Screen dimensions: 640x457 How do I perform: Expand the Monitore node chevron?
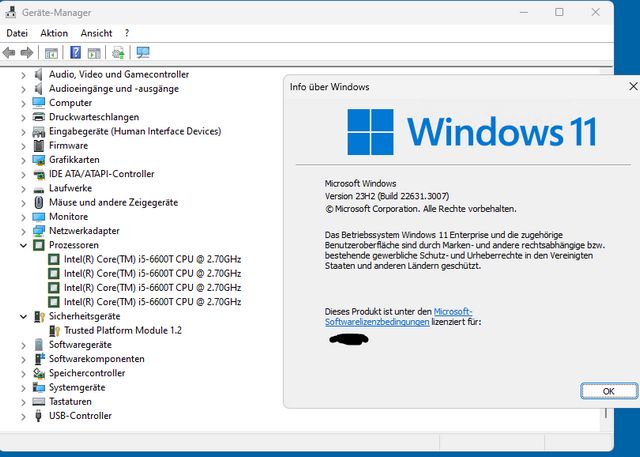[23, 217]
